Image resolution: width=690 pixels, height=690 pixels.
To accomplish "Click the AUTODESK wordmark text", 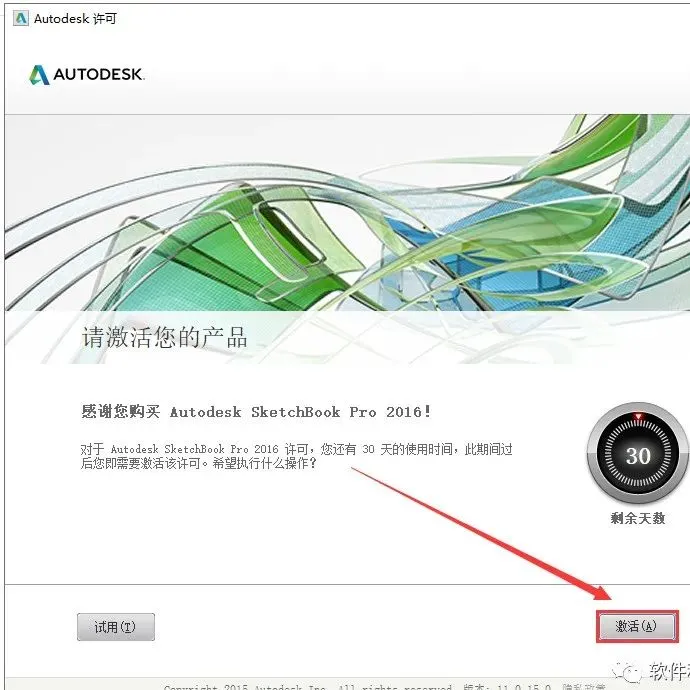I will [99, 74].
